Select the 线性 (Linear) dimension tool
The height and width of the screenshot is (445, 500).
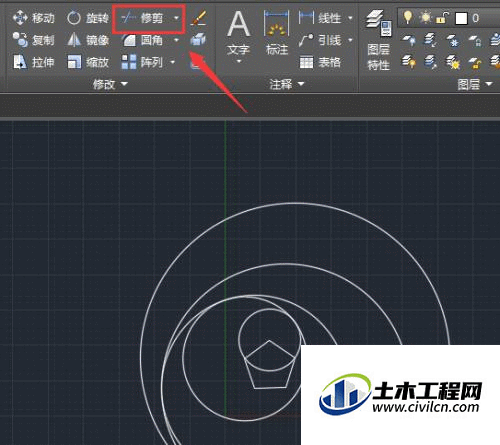[x=320, y=18]
